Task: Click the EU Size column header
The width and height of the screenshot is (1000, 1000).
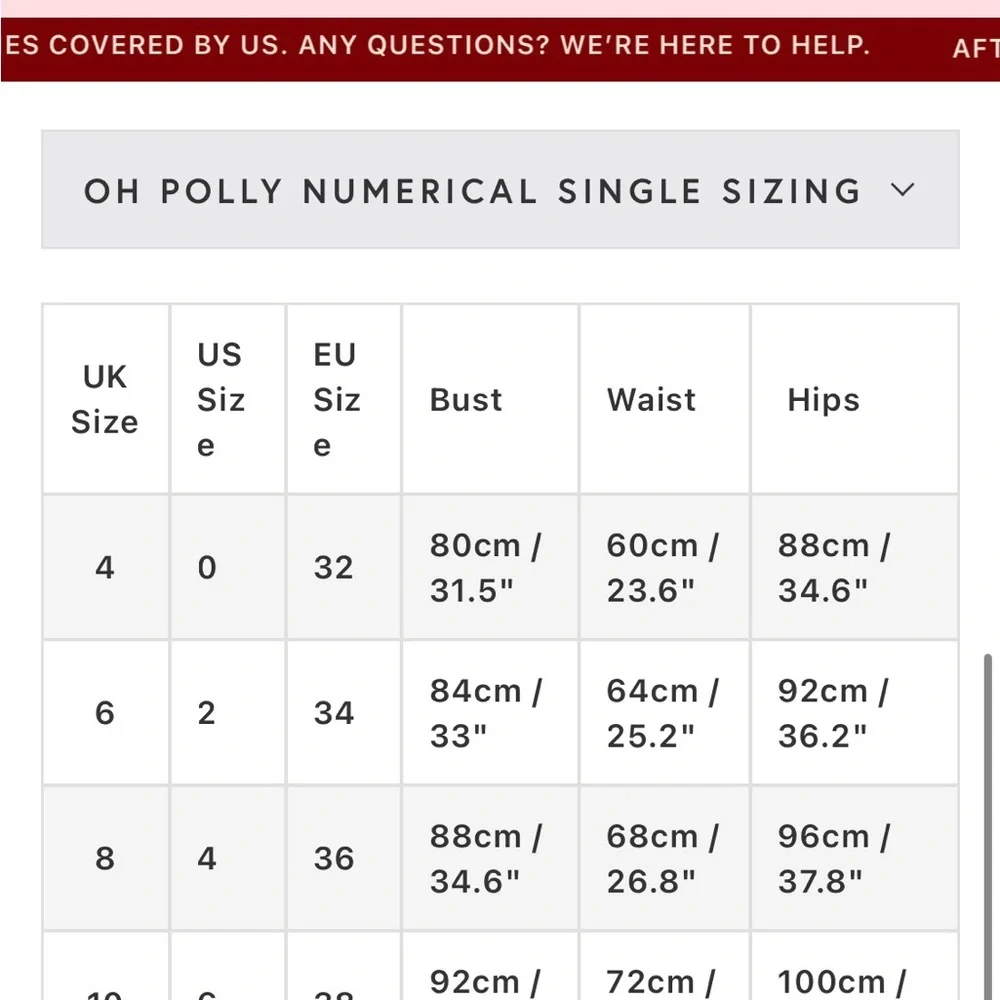Action: (335, 399)
